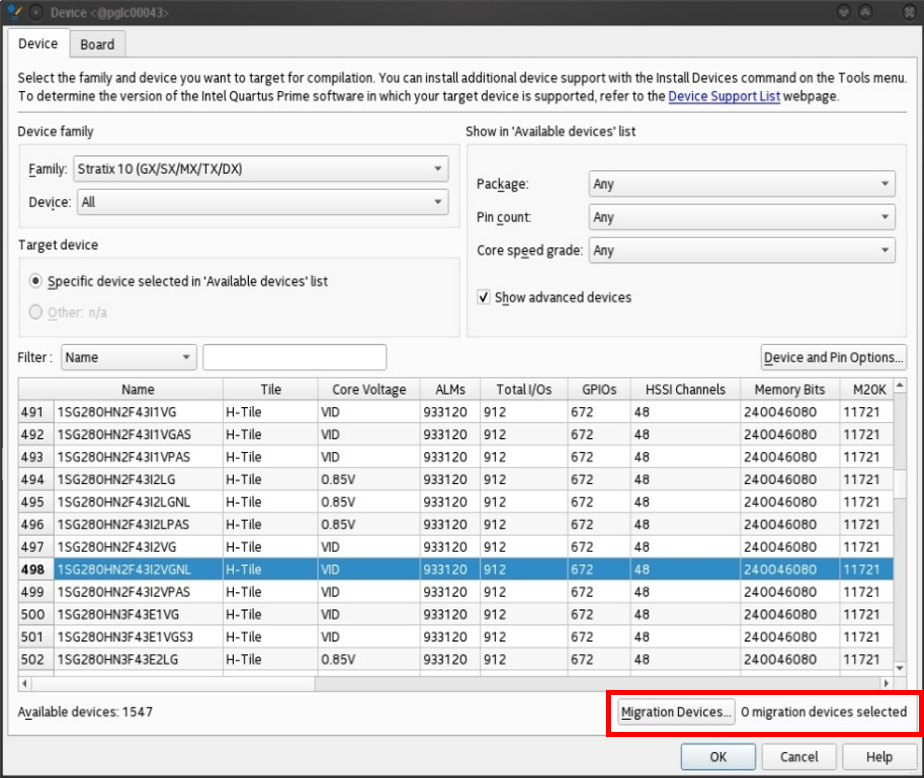This screenshot has height=778, width=924.
Task: Open Device and Pin Options
Action: point(833,357)
